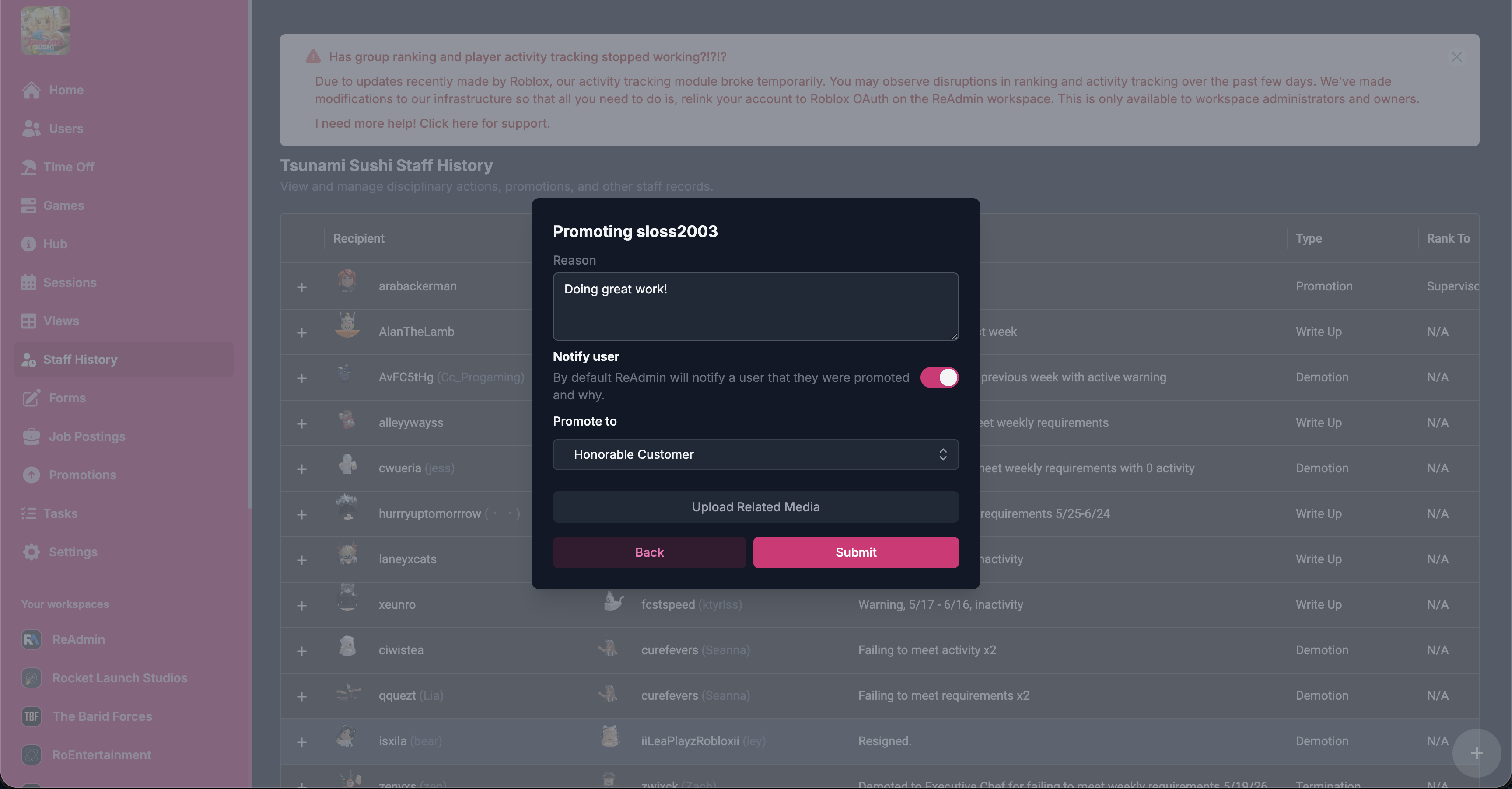Open Job Postings in sidebar

click(x=87, y=436)
